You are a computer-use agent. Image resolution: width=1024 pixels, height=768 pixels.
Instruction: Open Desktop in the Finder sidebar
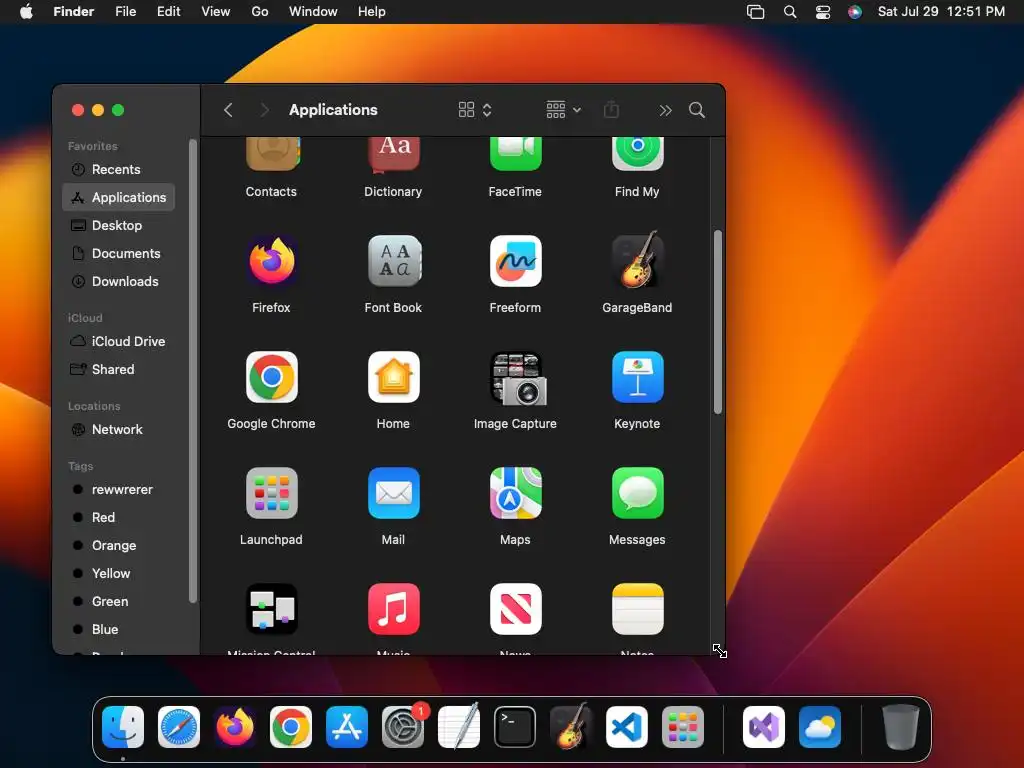(118, 225)
